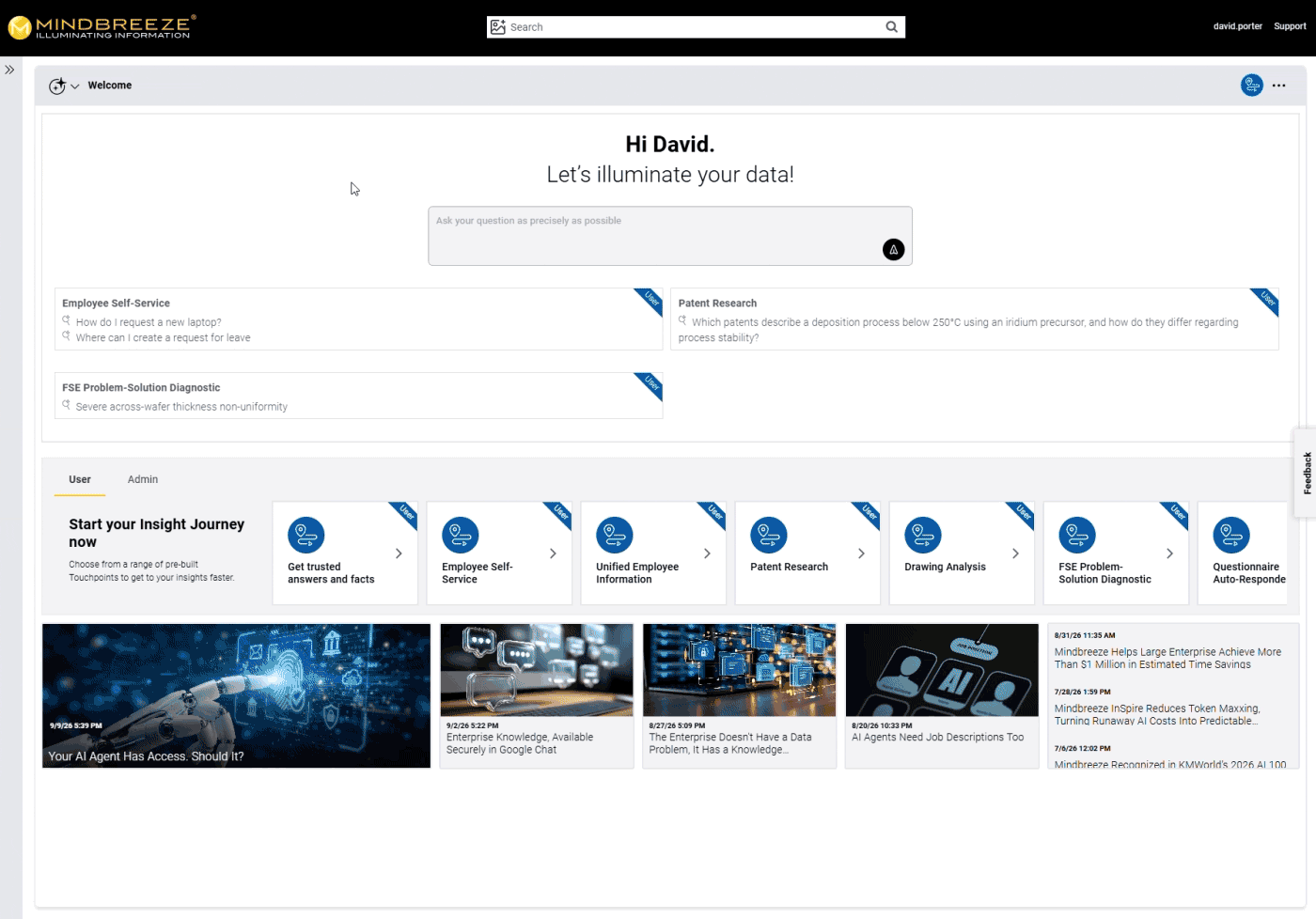This screenshot has height=919, width=1316.
Task: Open 'Enterprise Doesn't Have a Data Problem' thumbnail
Action: pyautogui.click(x=740, y=670)
